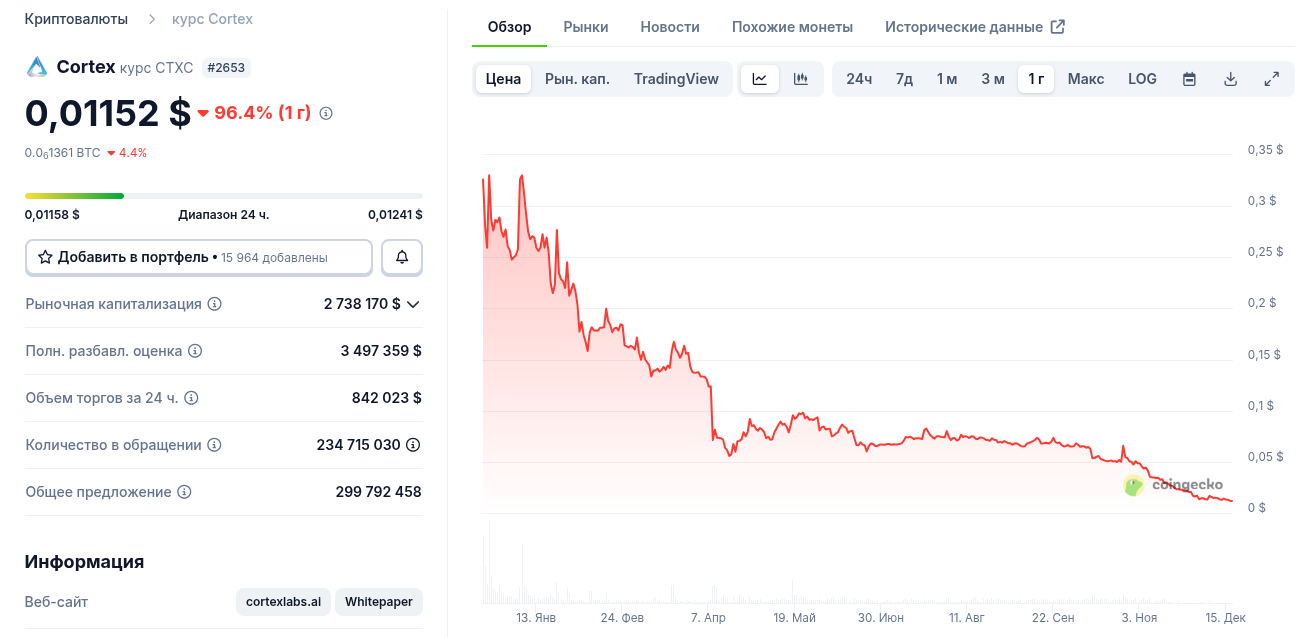Expand breadcrumb chevron after Криптовалюты
The width and height of the screenshot is (1301, 637).
[152, 17]
